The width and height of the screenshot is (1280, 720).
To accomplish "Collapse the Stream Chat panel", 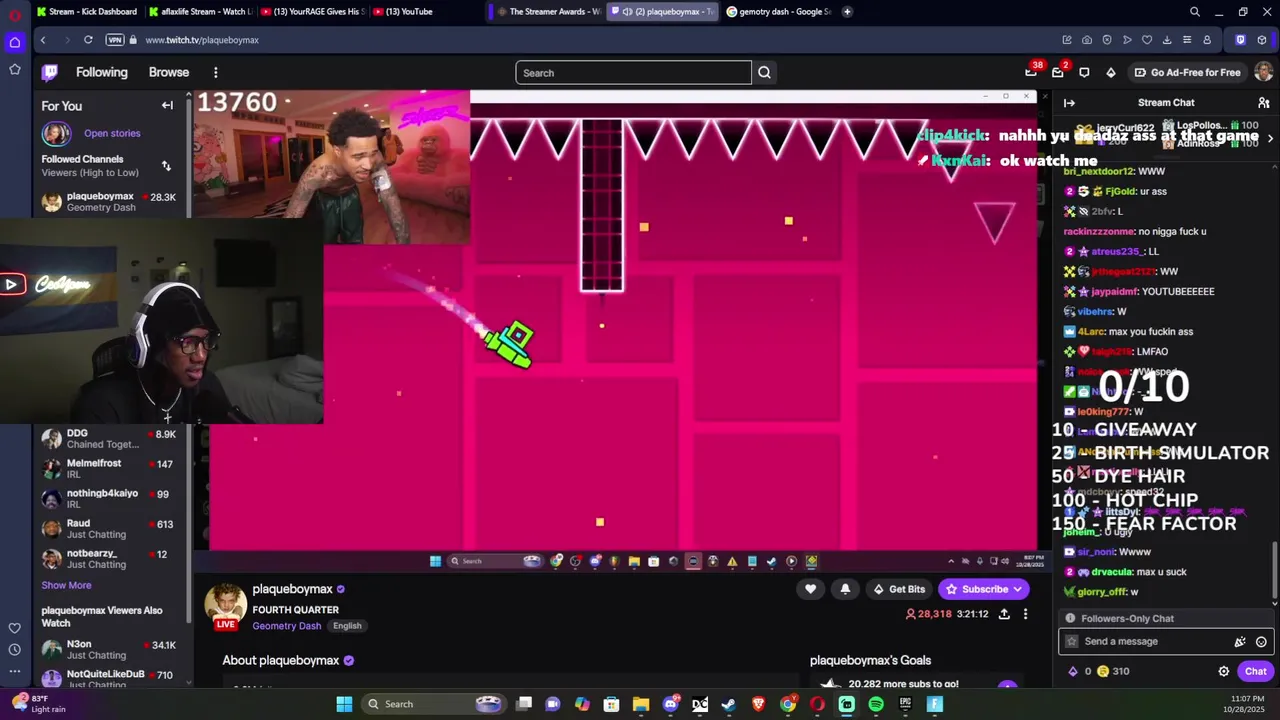I will click(x=1069, y=102).
